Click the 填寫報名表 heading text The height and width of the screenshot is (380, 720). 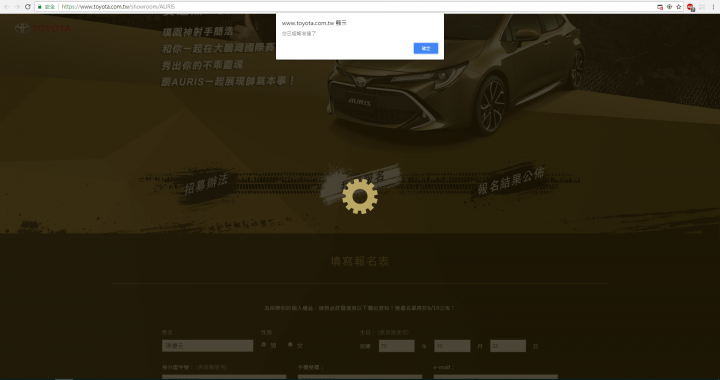pyautogui.click(x=360, y=261)
